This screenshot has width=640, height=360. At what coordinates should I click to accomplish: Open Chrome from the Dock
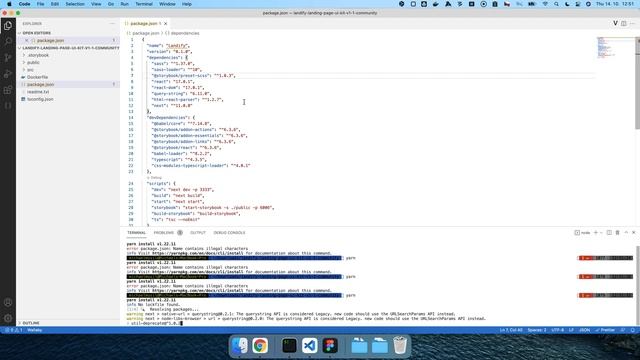(260, 346)
